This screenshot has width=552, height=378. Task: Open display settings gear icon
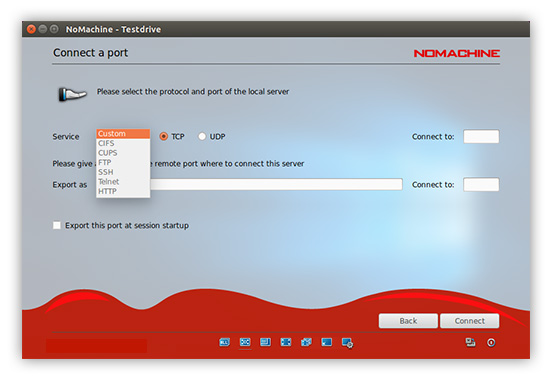347,343
